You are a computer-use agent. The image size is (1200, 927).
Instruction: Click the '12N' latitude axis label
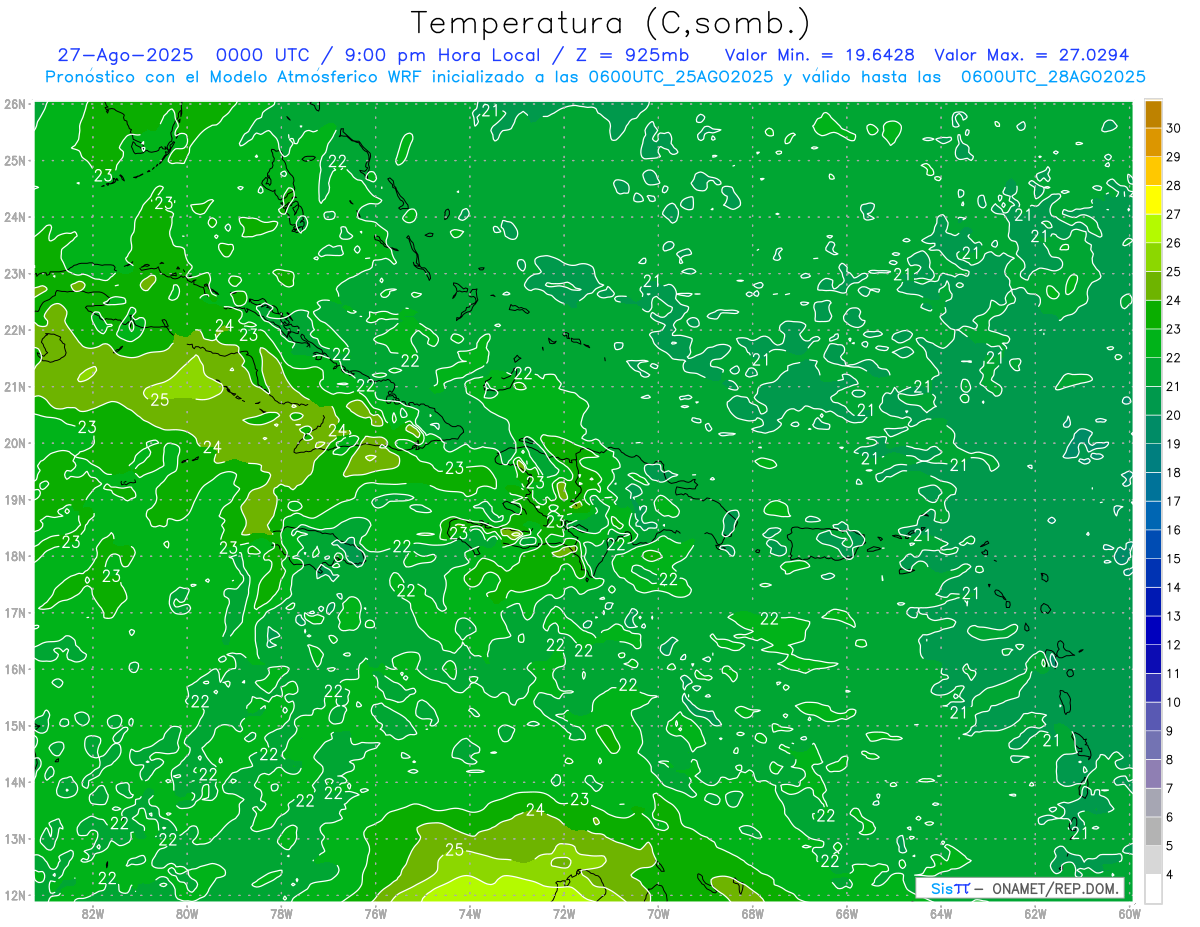click(15, 895)
